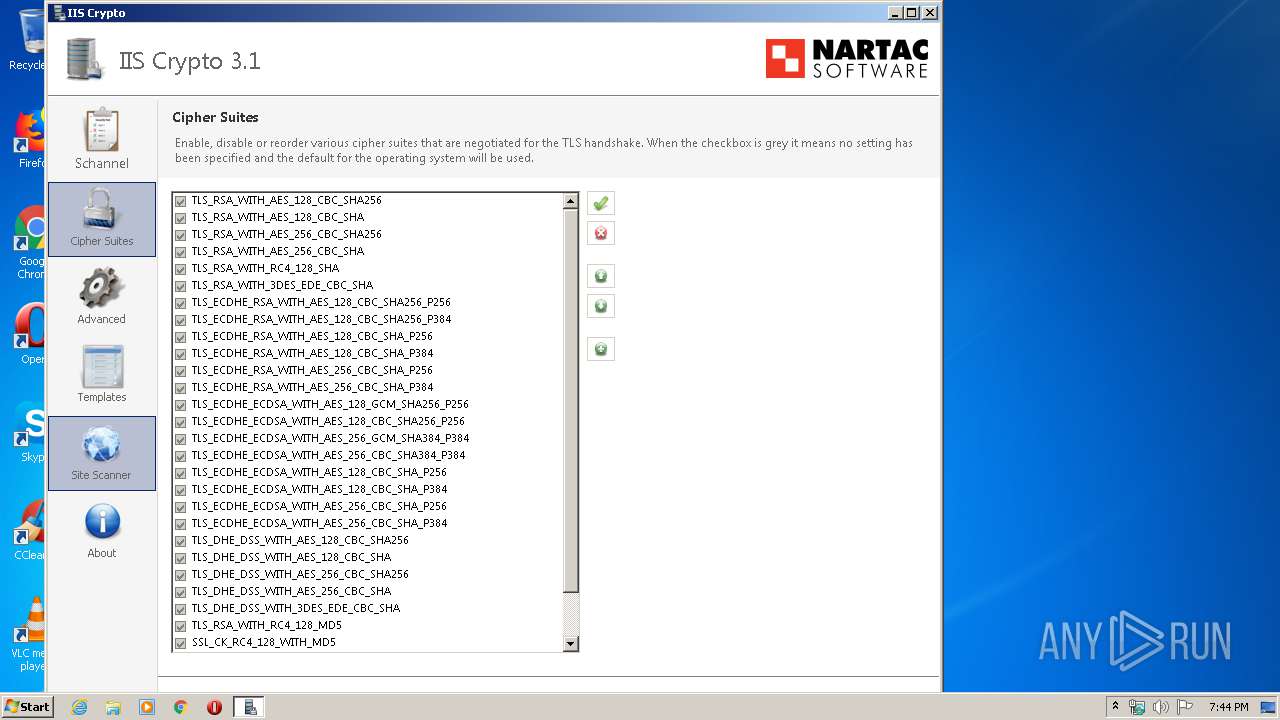Select the Skype desktop shortcut
The image size is (1280, 720).
coord(29,432)
